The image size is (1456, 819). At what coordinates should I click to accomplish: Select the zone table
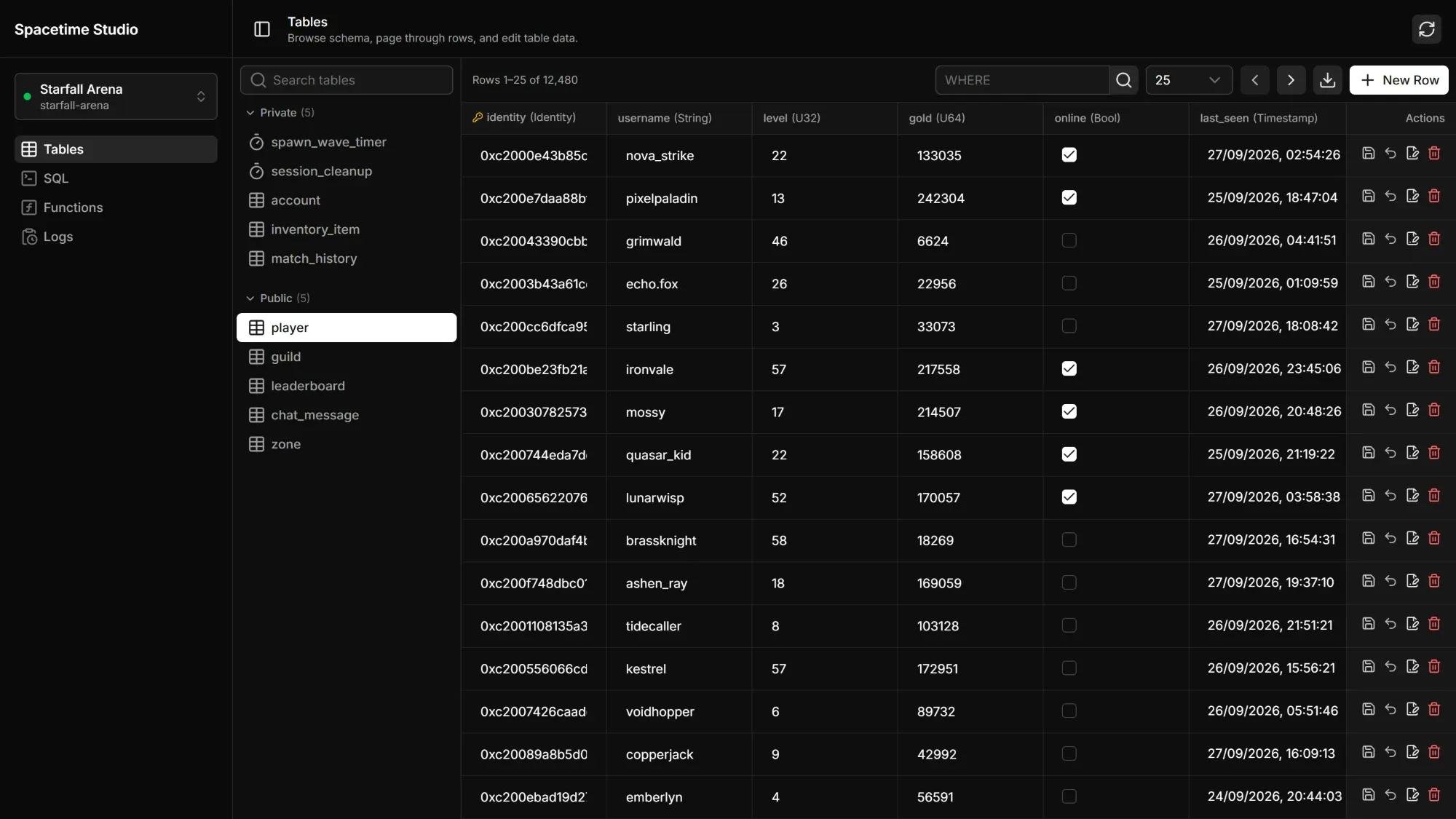click(347, 444)
